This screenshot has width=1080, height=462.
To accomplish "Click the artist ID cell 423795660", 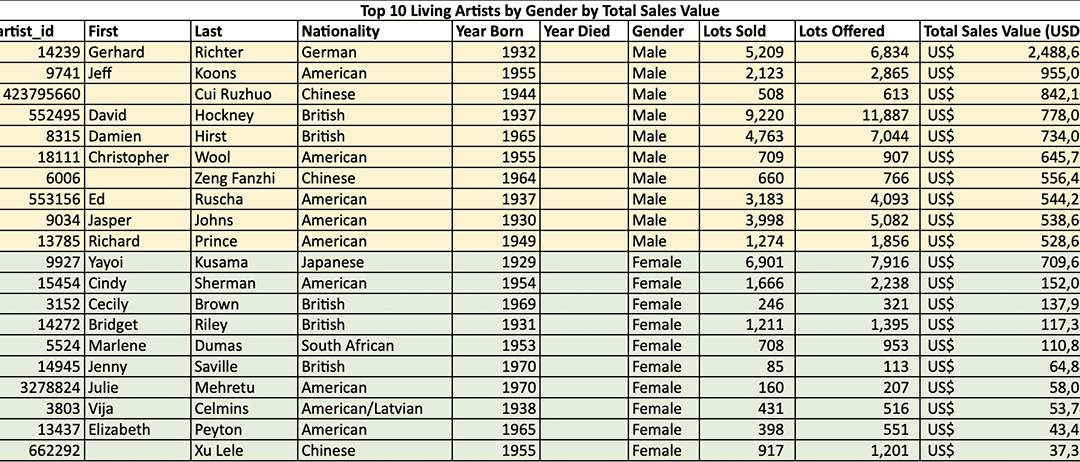I will click(x=41, y=94).
